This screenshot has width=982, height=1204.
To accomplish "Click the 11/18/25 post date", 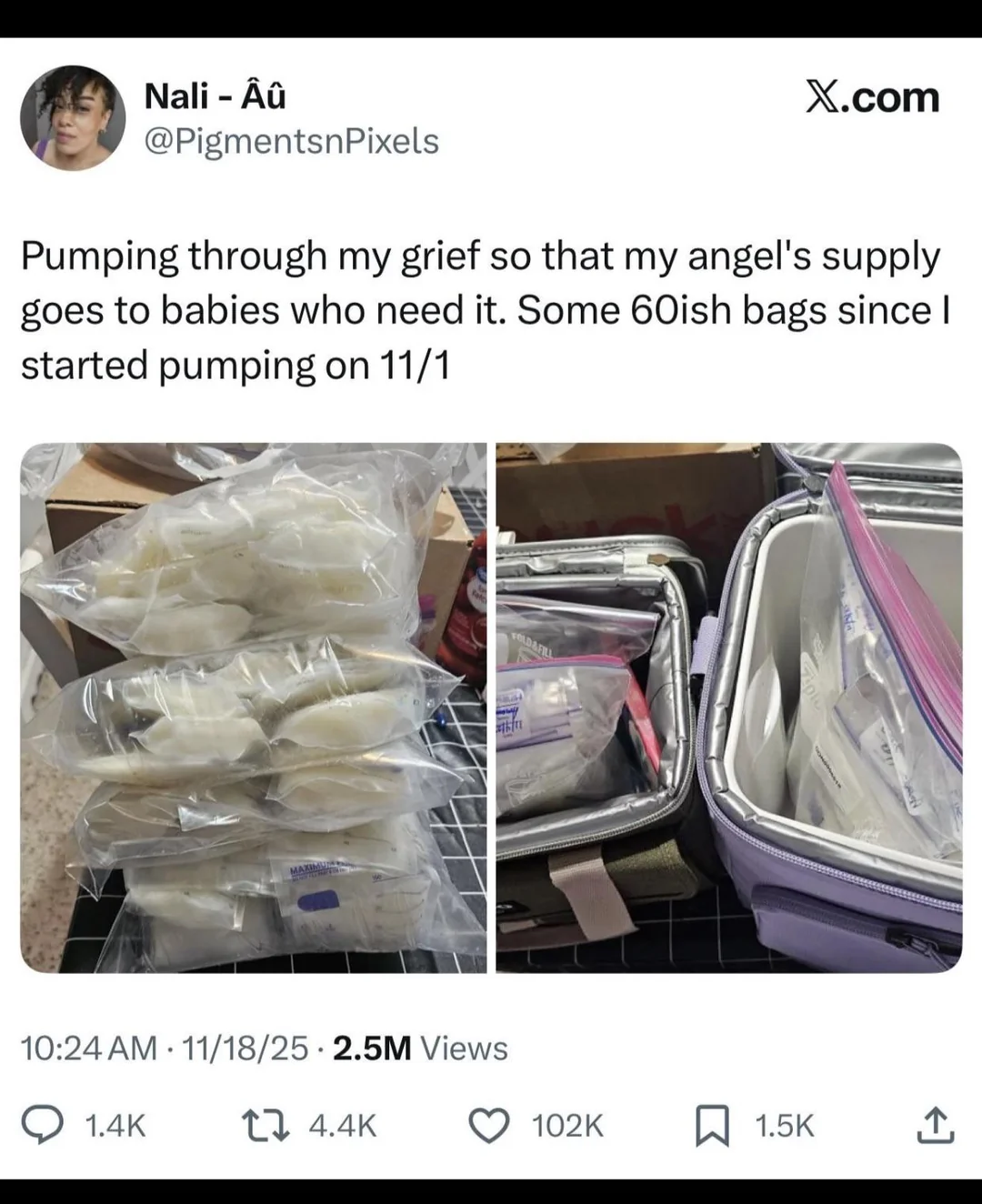I will click(245, 1048).
